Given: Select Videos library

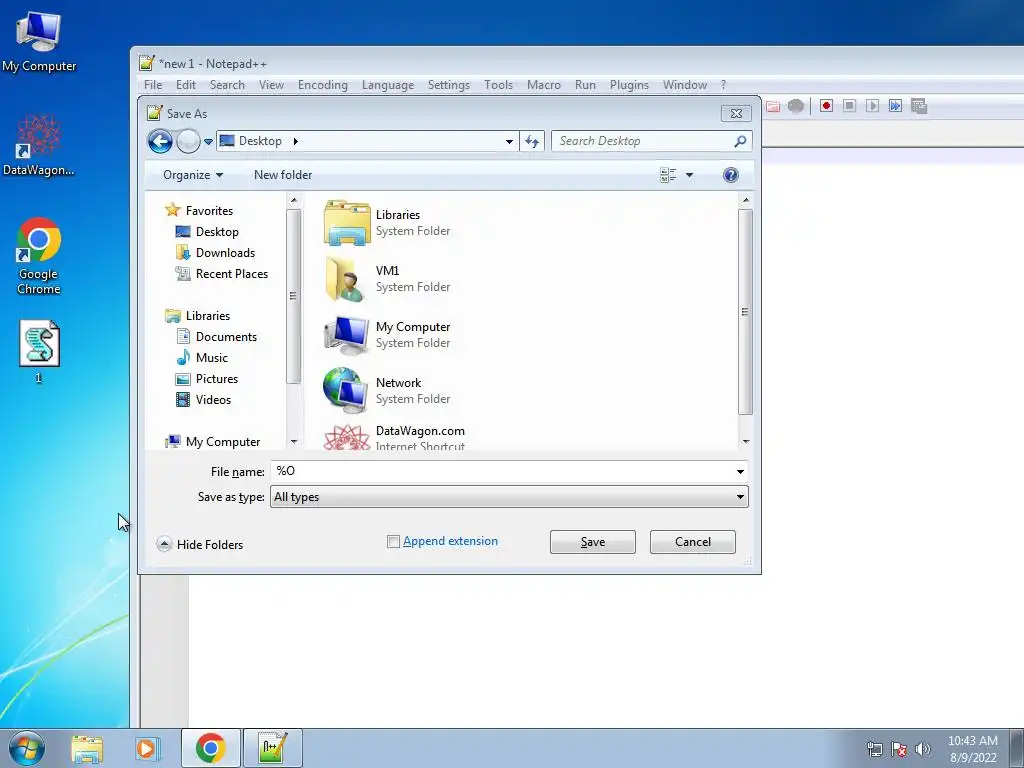Looking at the screenshot, I should click(x=204, y=400).
